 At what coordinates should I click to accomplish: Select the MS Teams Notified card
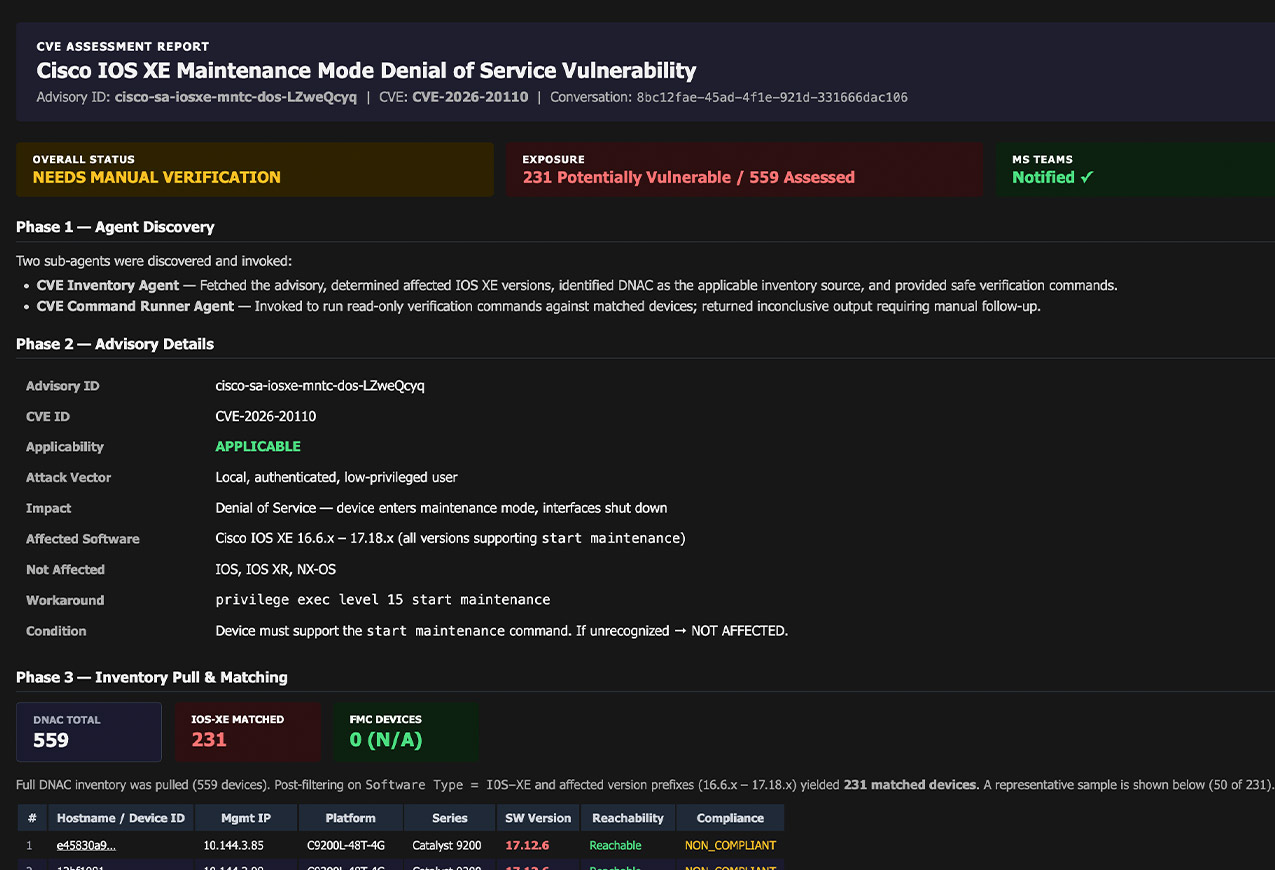[1135, 169]
